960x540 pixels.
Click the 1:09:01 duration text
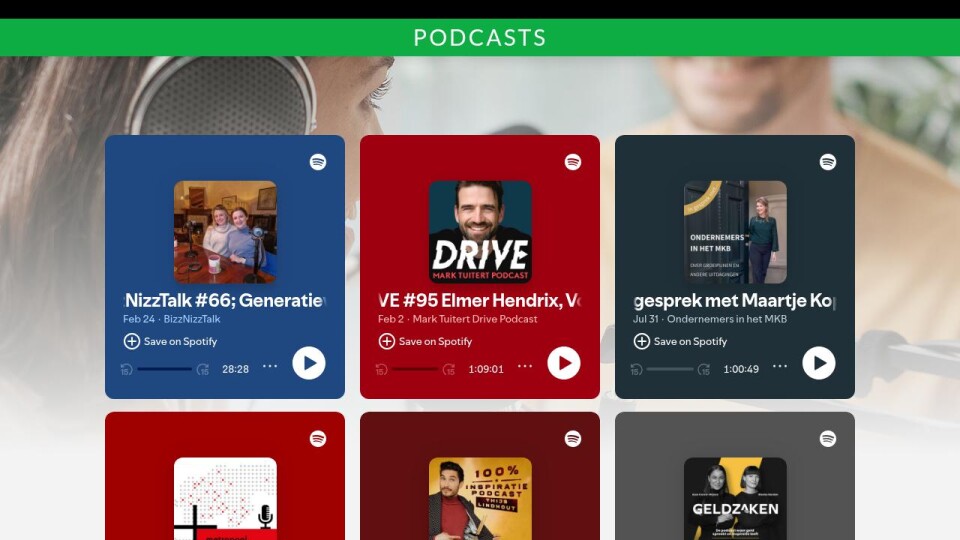coord(486,369)
